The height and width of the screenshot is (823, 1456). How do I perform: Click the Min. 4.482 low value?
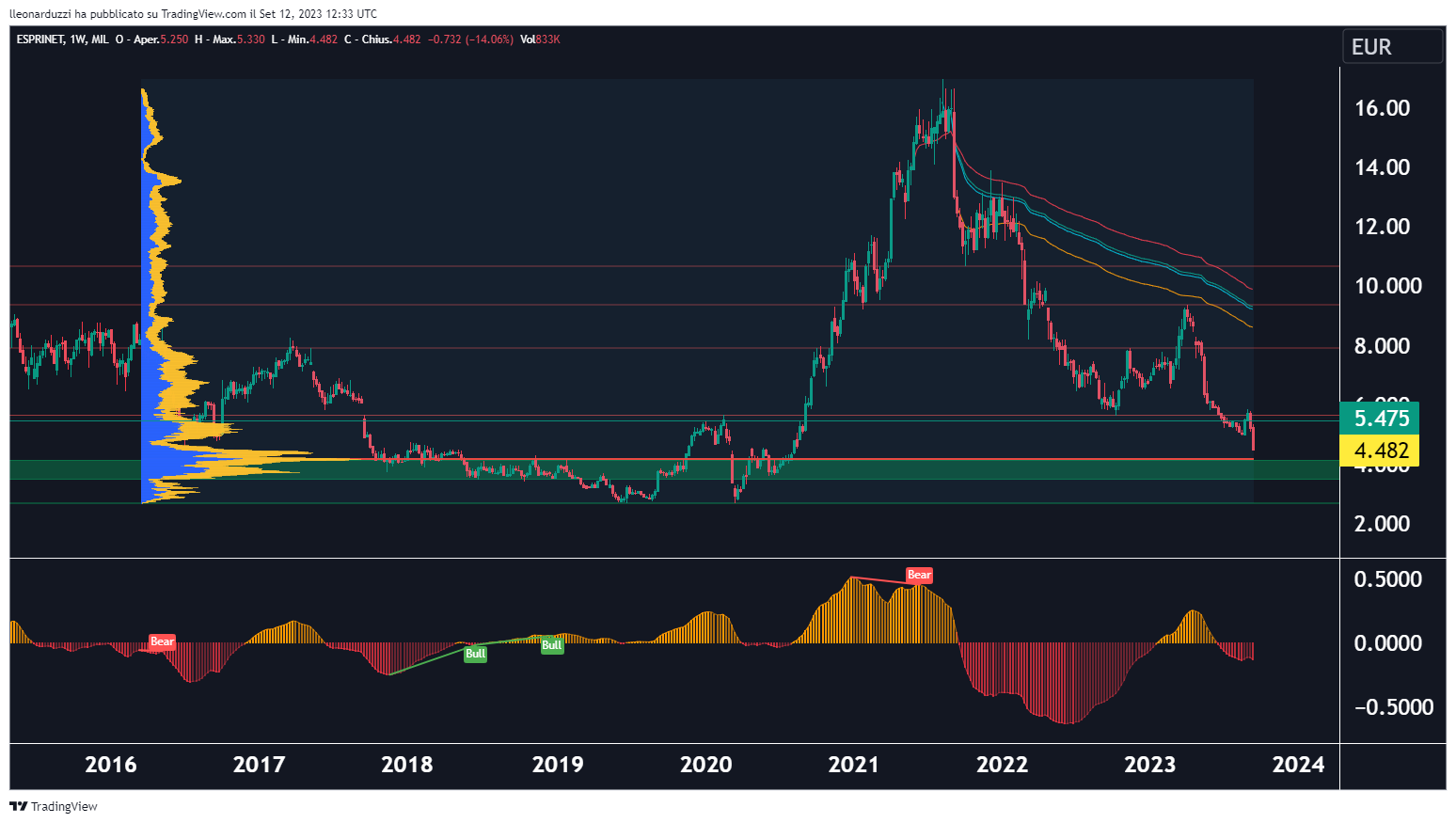click(312, 40)
